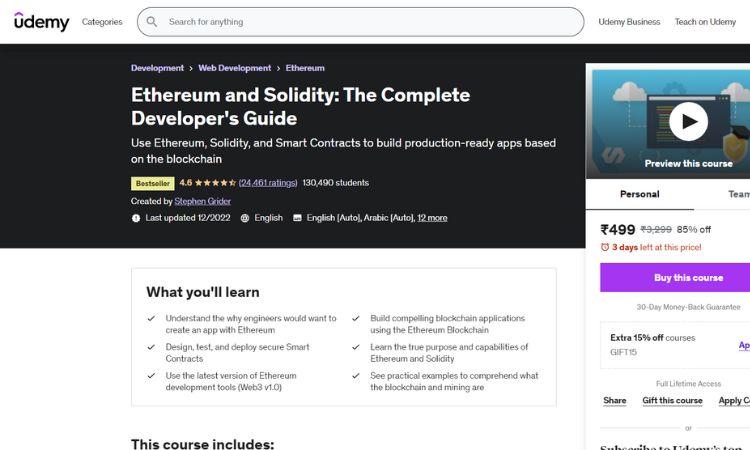Select the Personal tab
750x450 pixels.
pos(640,194)
